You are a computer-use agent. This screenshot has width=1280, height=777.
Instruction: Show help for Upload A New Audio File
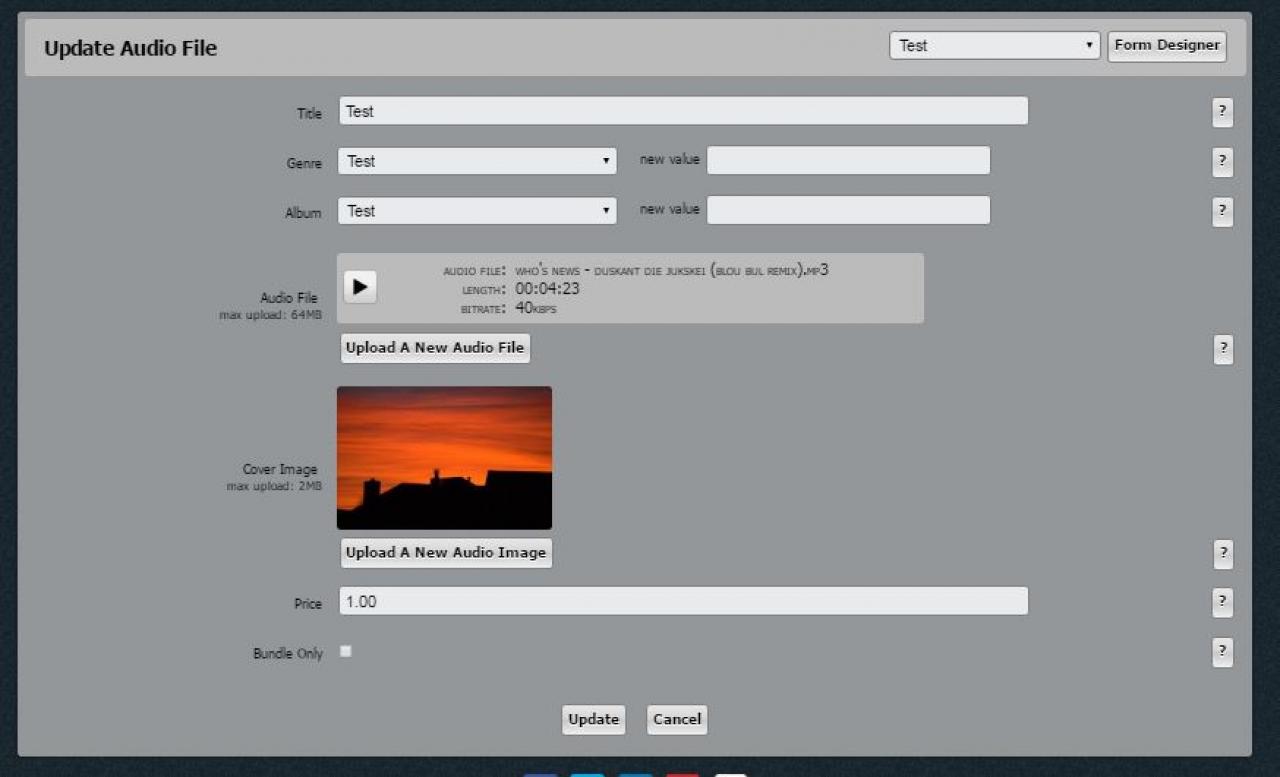click(x=1222, y=349)
